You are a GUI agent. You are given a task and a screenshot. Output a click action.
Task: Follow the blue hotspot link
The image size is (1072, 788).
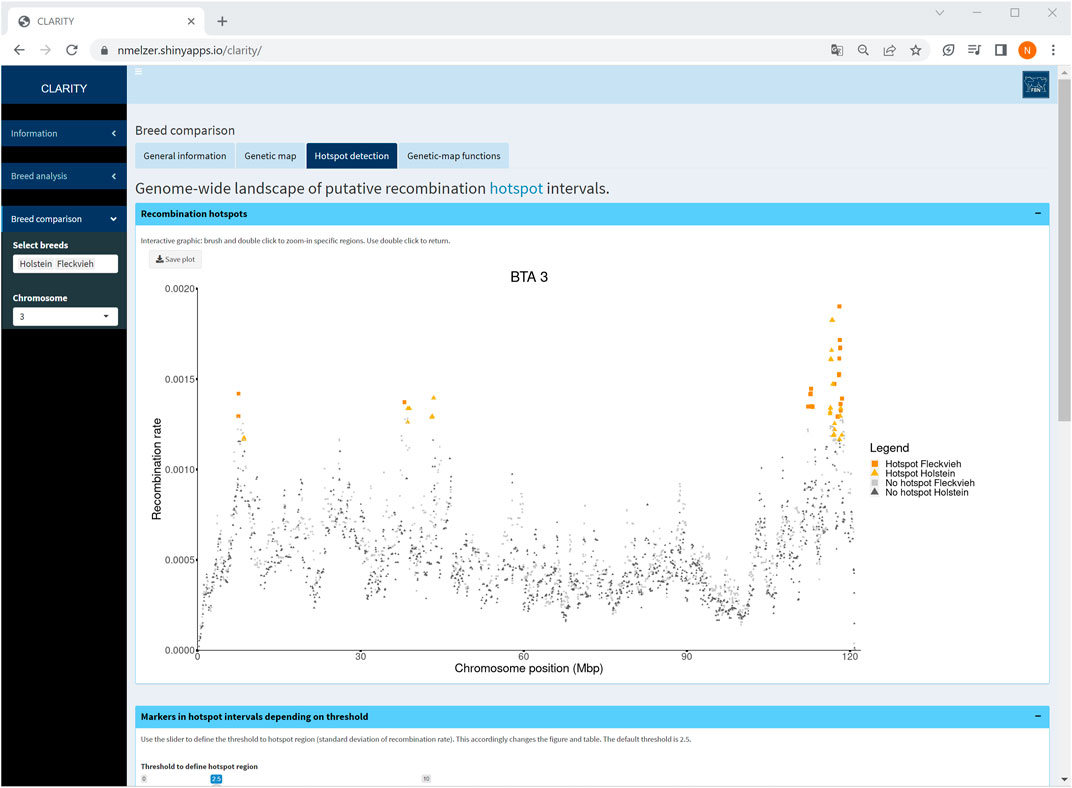click(516, 189)
